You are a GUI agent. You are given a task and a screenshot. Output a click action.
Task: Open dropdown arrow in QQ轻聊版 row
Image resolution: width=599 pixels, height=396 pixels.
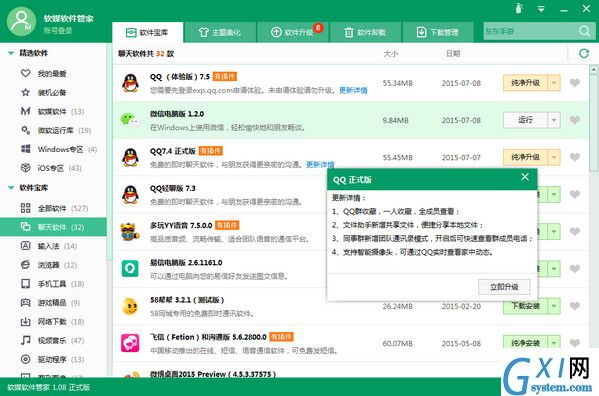554,194
